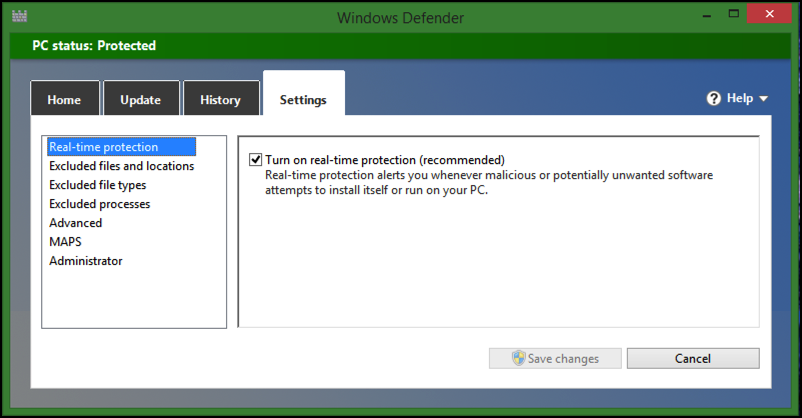Click the real-time protection description text

489,183
